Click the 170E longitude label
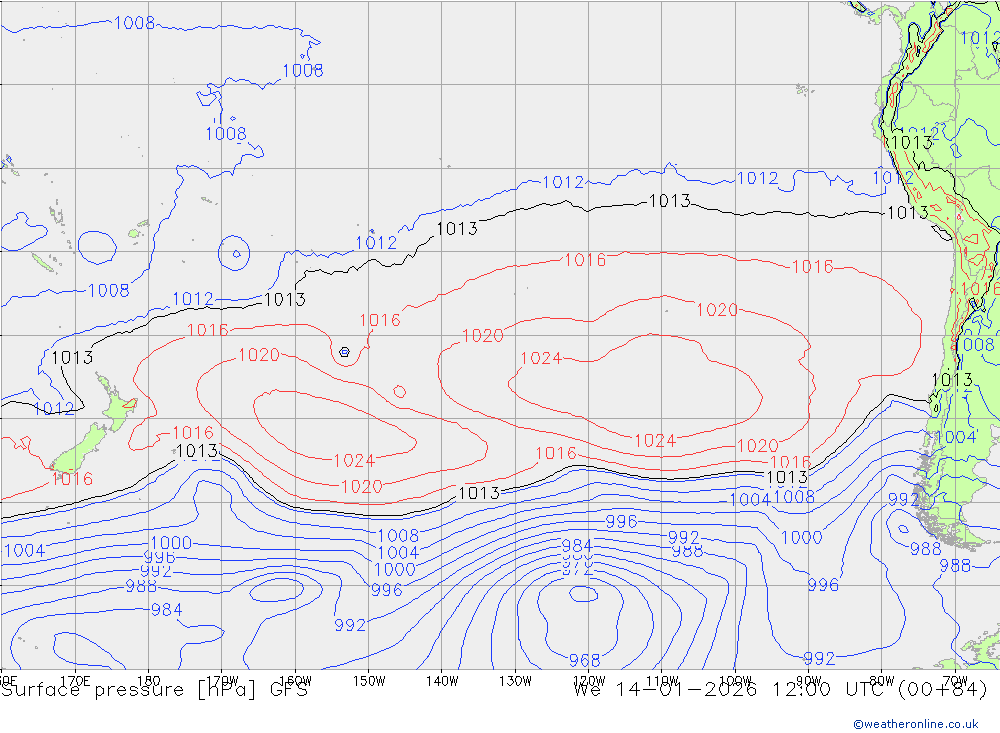1000x733 pixels. click(75, 681)
